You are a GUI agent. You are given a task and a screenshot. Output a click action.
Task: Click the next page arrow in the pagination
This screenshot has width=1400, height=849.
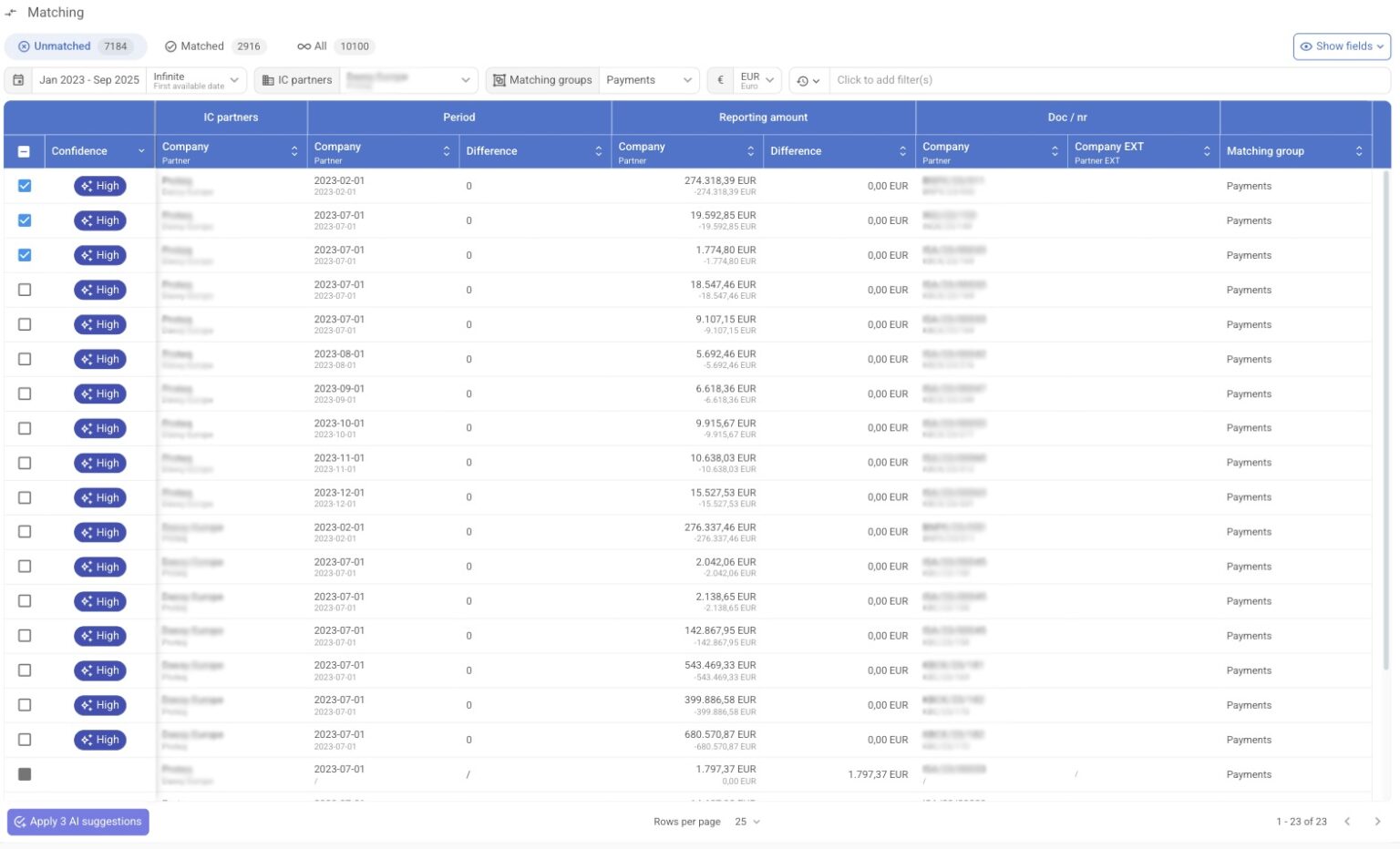[x=1377, y=821]
